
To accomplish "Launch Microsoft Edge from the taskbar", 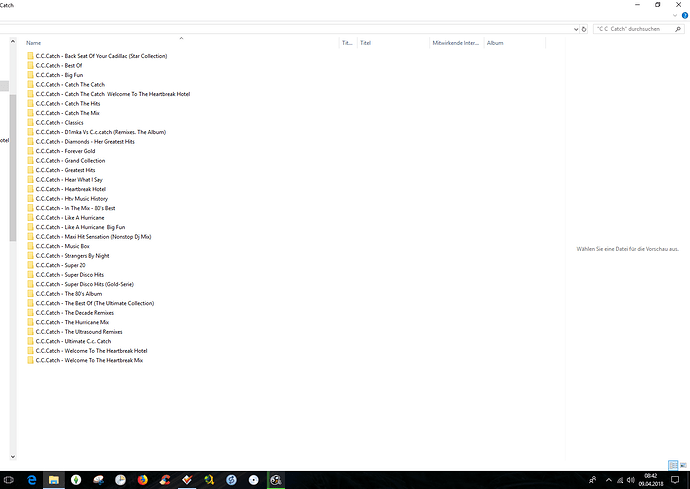I will (32, 480).
